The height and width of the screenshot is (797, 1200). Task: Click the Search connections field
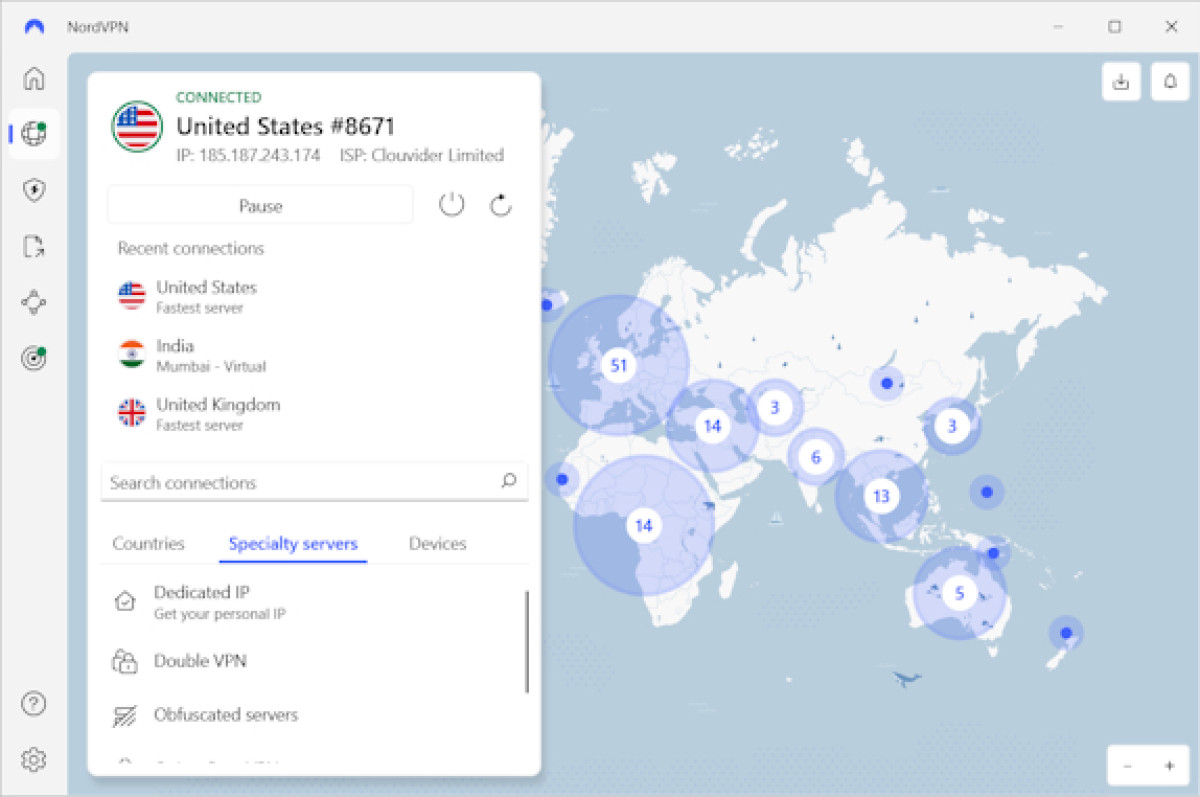pos(314,482)
